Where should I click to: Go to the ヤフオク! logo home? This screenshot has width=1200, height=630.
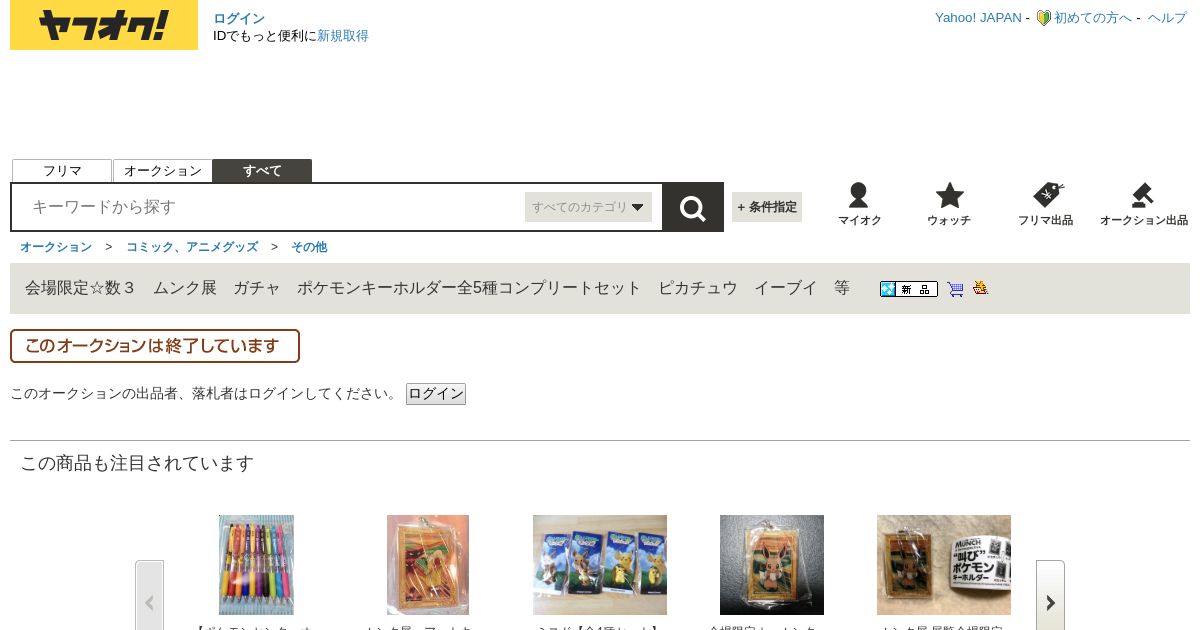104,25
